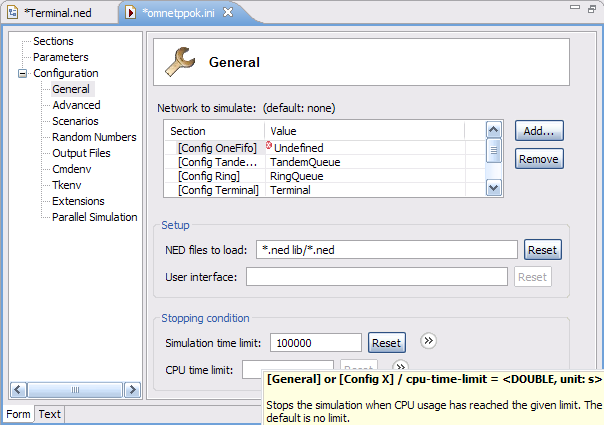The image size is (604, 425).
Task: Open the Parallel Simulation page
Action: tap(95, 217)
